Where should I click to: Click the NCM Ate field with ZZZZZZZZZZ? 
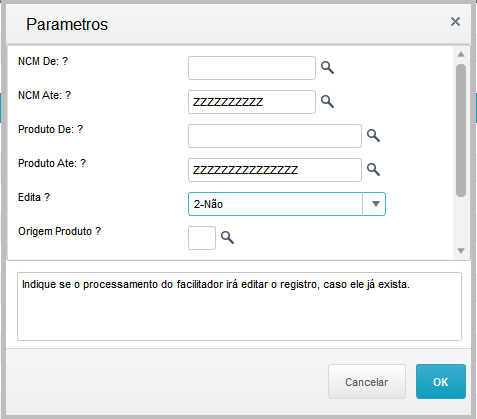tap(252, 102)
